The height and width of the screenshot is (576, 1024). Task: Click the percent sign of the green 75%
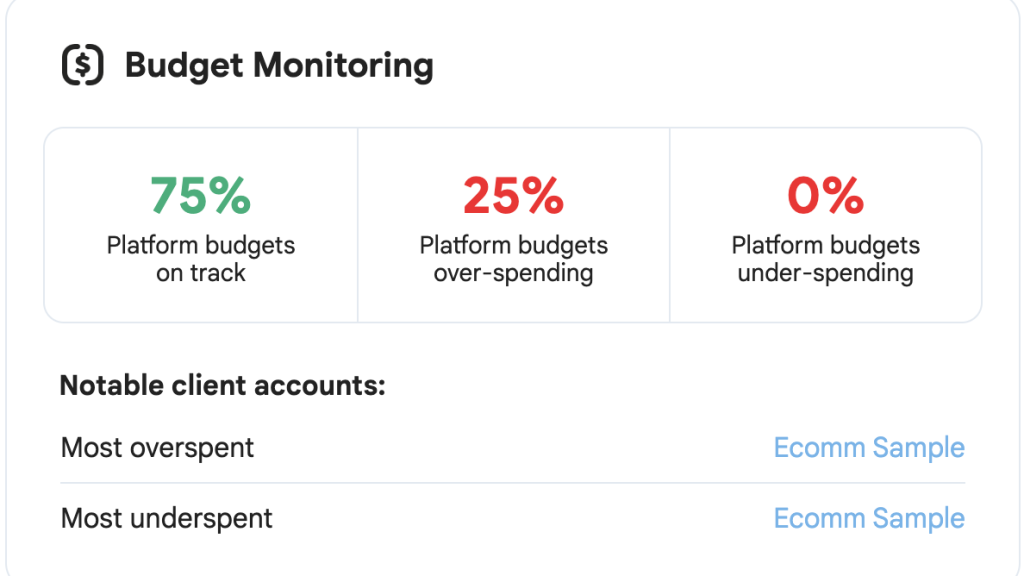(x=230, y=195)
